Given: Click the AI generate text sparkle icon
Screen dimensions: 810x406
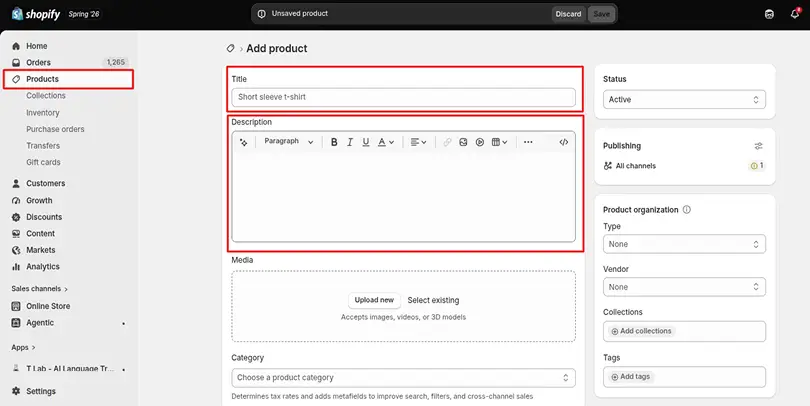Looking at the screenshot, I should pos(244,142).
